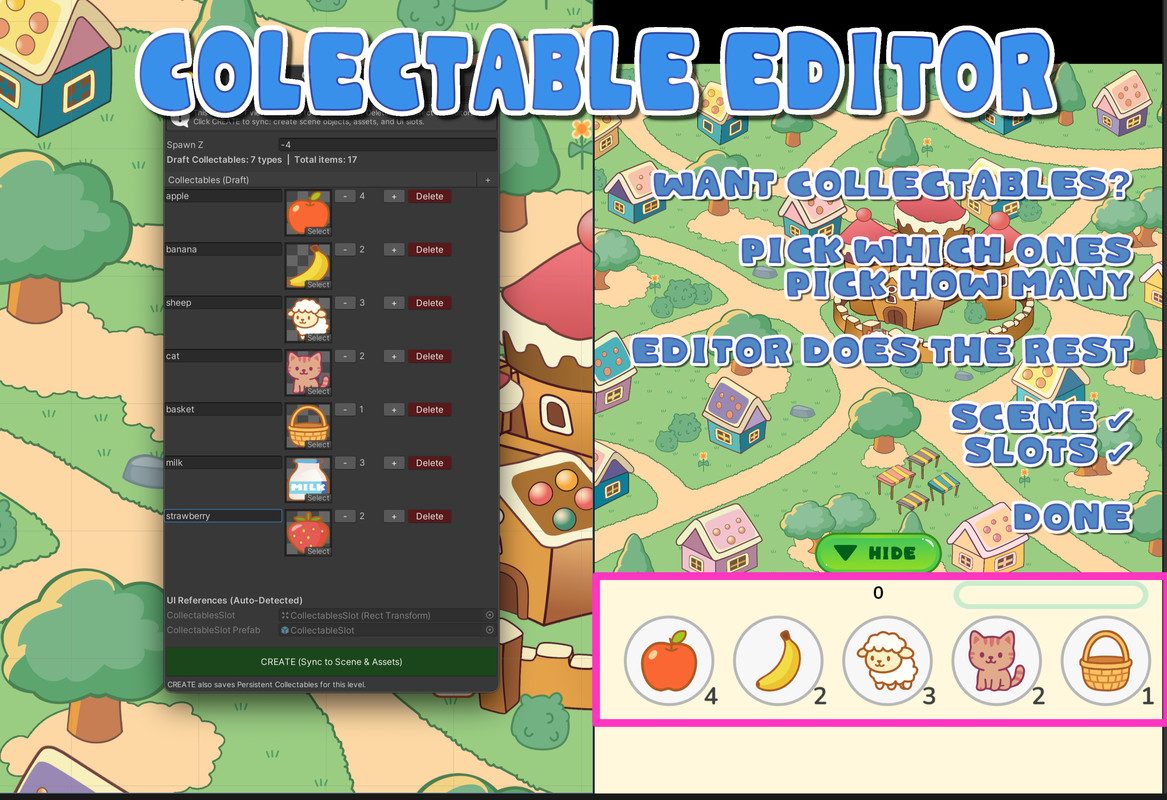Delete the milk collectable
This screenshot has height=800, width=1167.
tap(429, 463)
